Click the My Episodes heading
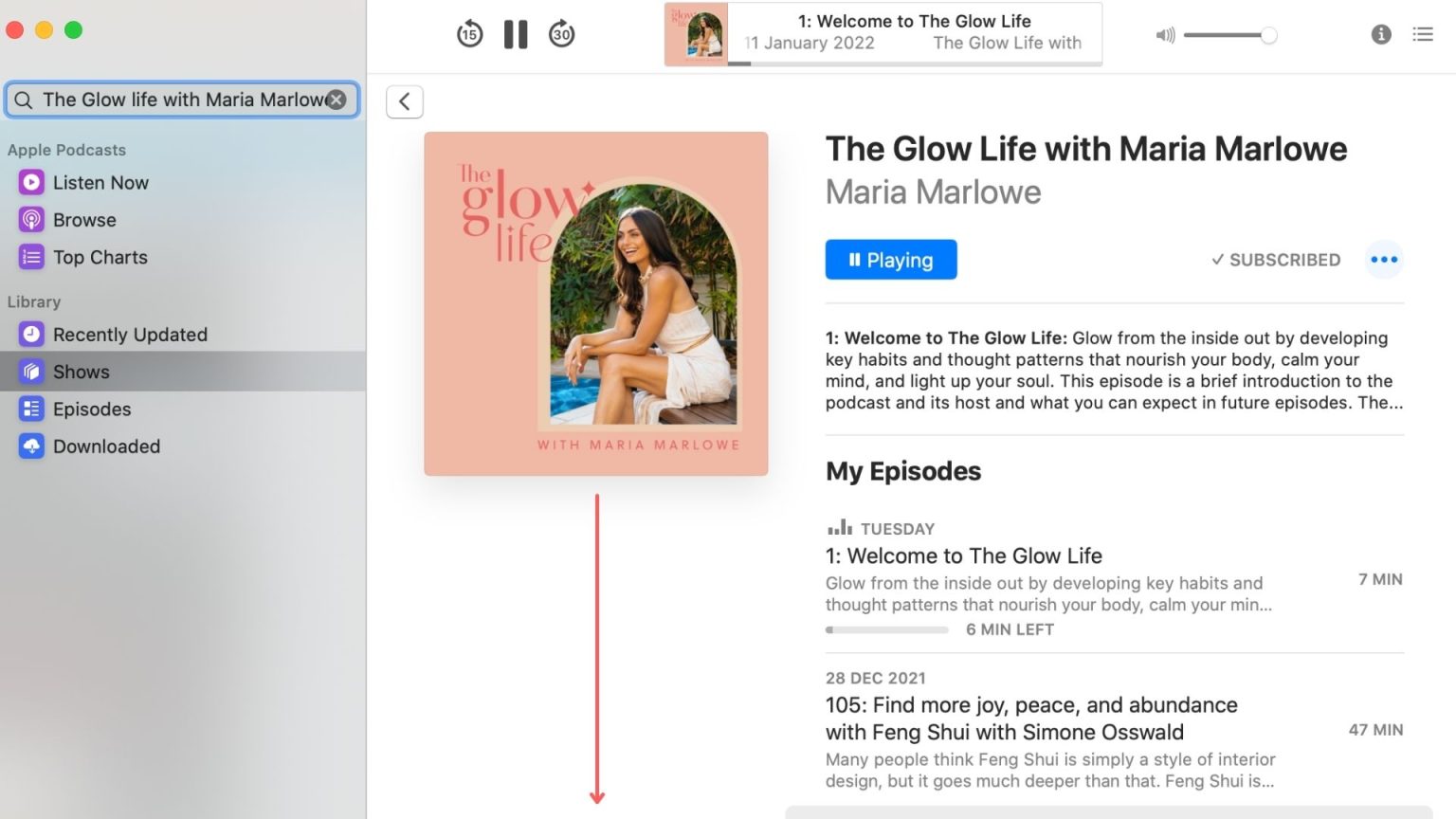The height and width of the screenshot is (819, 1456). [x=903, y=471]
